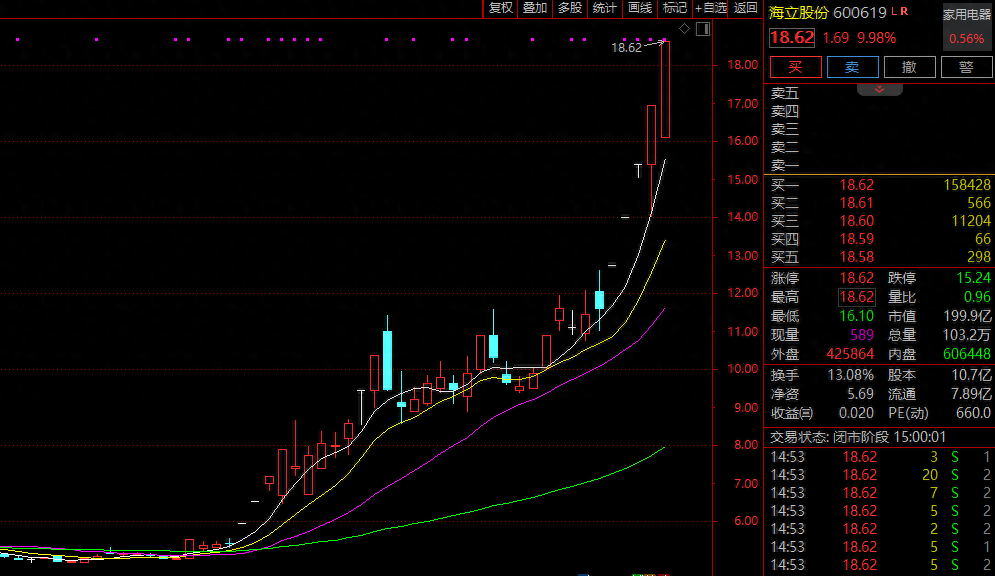The width and height of the screenshot is (995, 576).
Task: Click the 买一 volume 158428
Action: 966,185
